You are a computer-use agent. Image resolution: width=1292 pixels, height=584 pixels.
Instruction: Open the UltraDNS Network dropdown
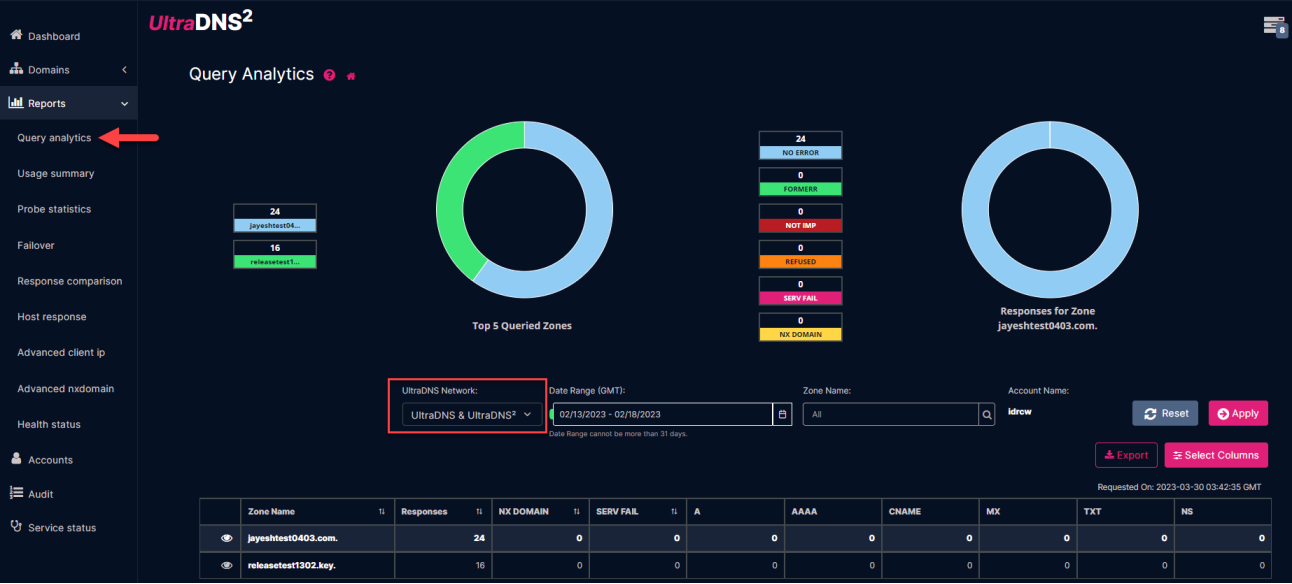468,413
